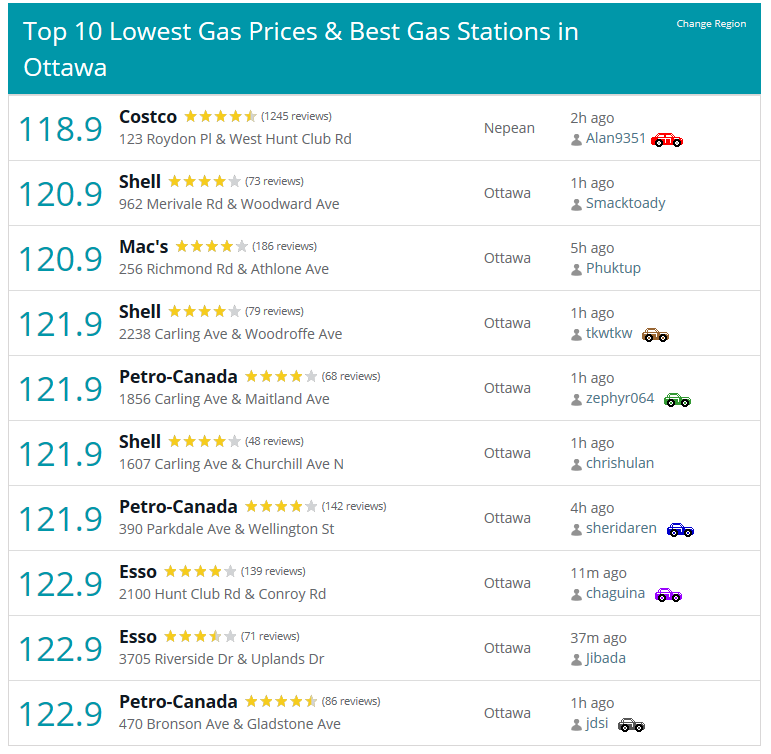Viewport: 771px width, 754px height.
Task: Open the Change Region link
Action: click(x=711, y=24)
